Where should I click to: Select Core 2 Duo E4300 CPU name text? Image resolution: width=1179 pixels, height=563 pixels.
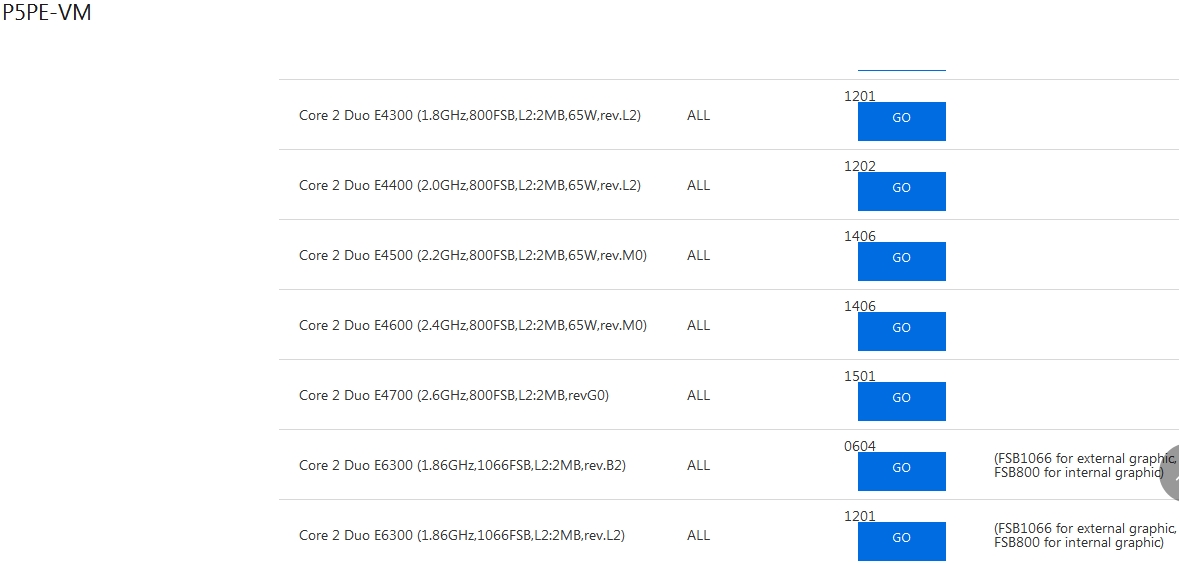(470, 116)
